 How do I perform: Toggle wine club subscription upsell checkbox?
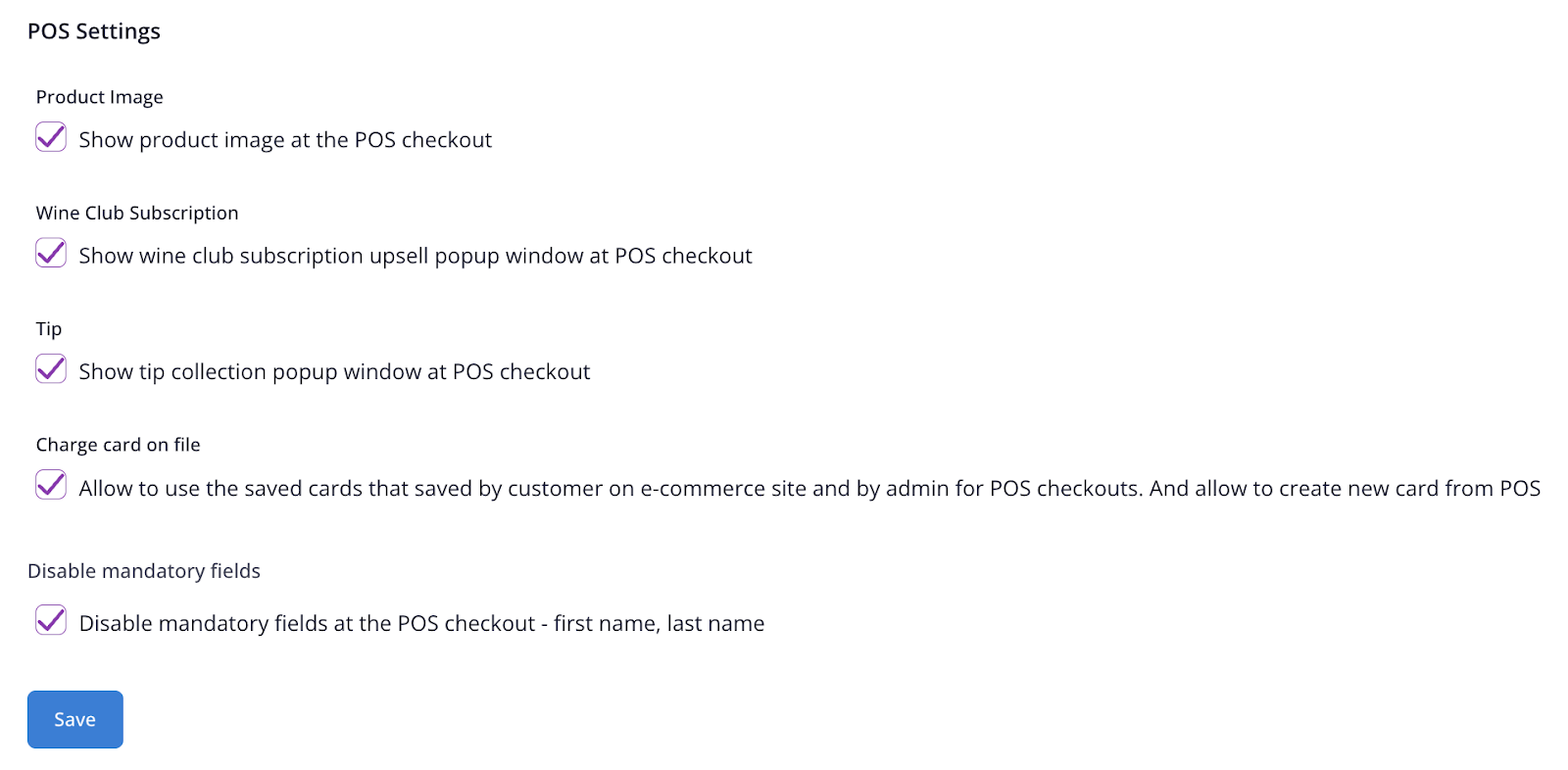(51, 254)
